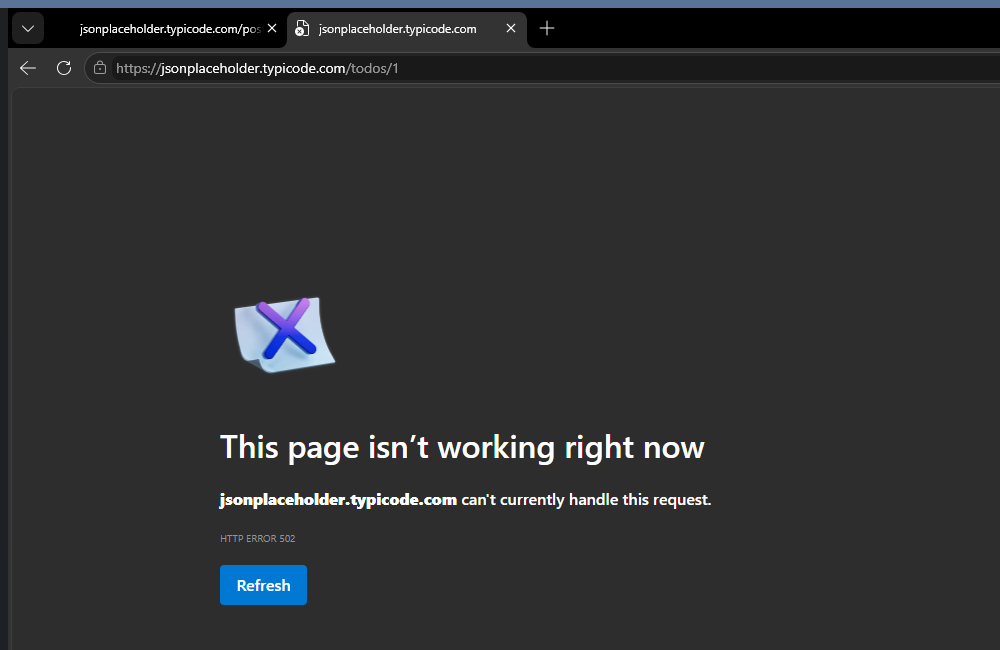Click the error document icon on active tab
Screen dimensions: 1000x650
(x=302, y=29)
